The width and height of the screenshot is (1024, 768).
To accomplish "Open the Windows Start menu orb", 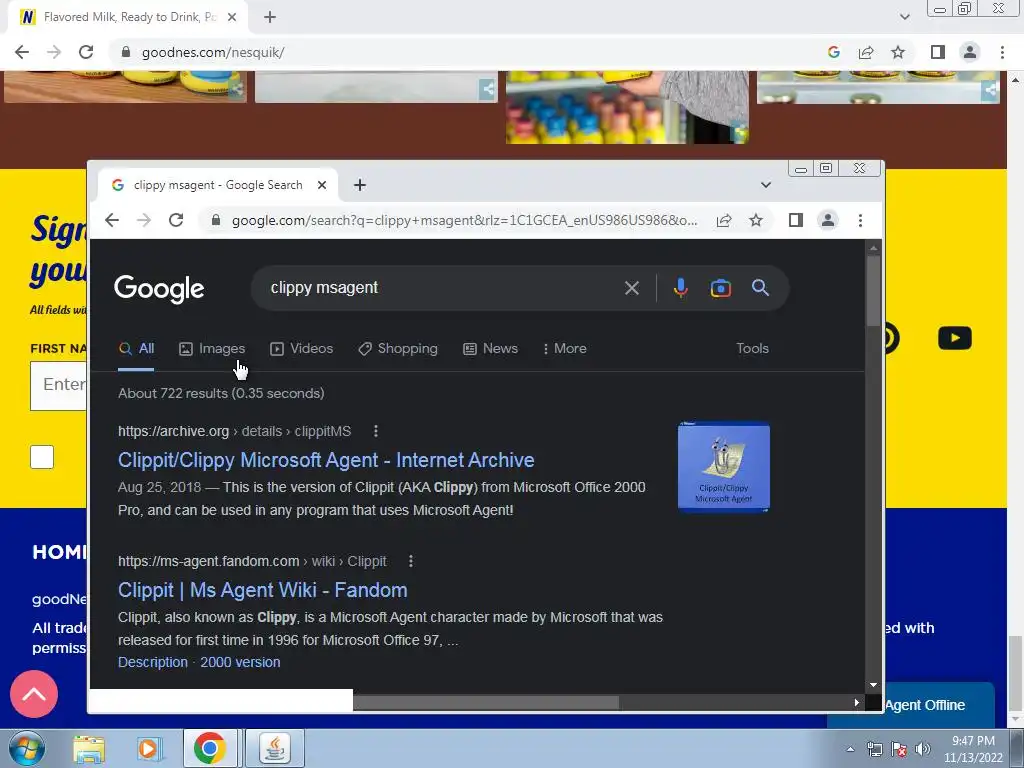I will tap(27, 748).
